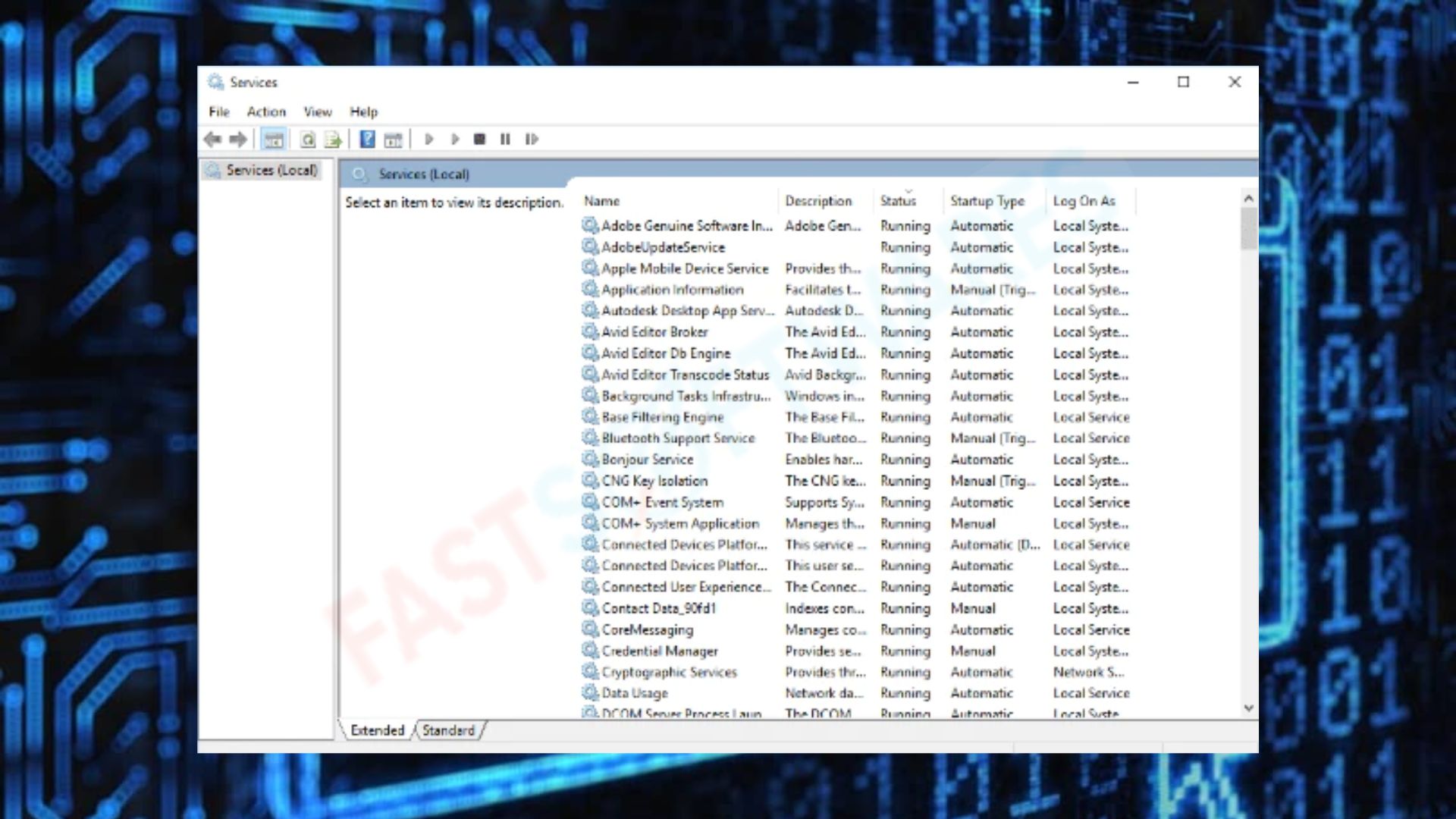Click 'Network S...' log on cell

[1088, 671]
